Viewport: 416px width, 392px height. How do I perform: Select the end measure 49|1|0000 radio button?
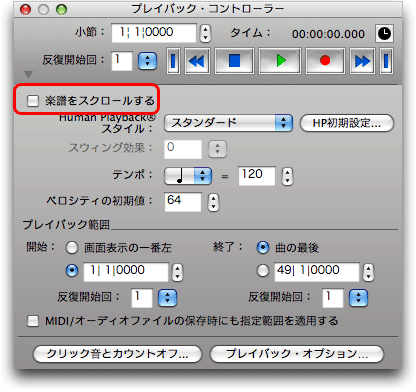263,271
